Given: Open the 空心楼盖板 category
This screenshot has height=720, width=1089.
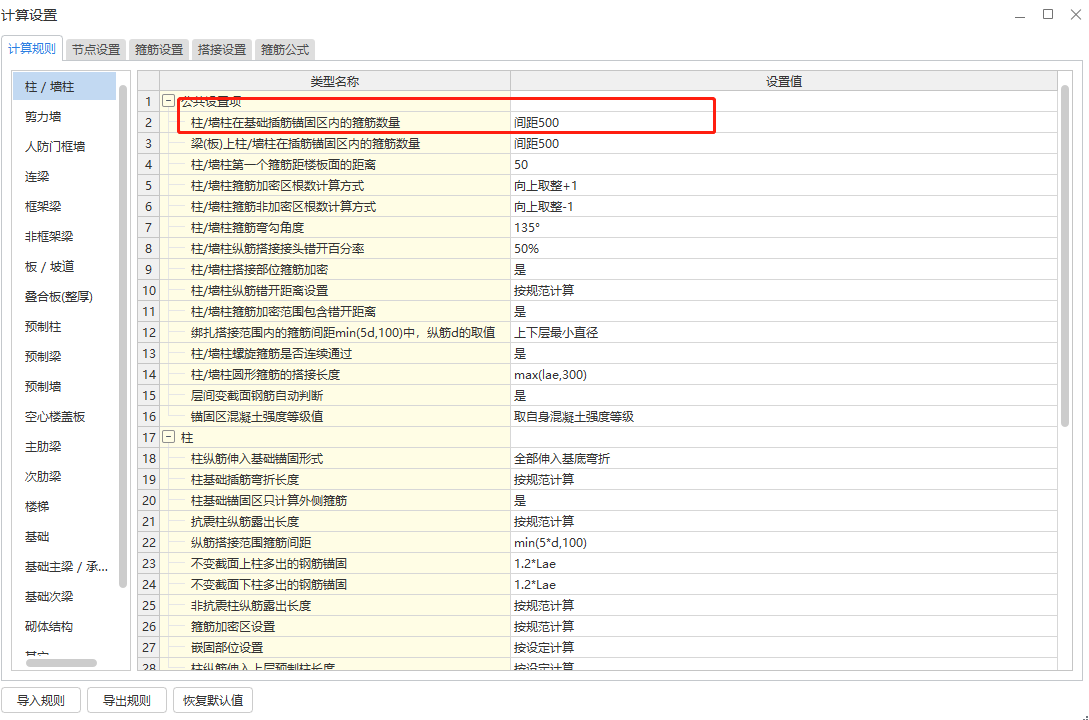Looking at the screenshot, I should [65, 417].
